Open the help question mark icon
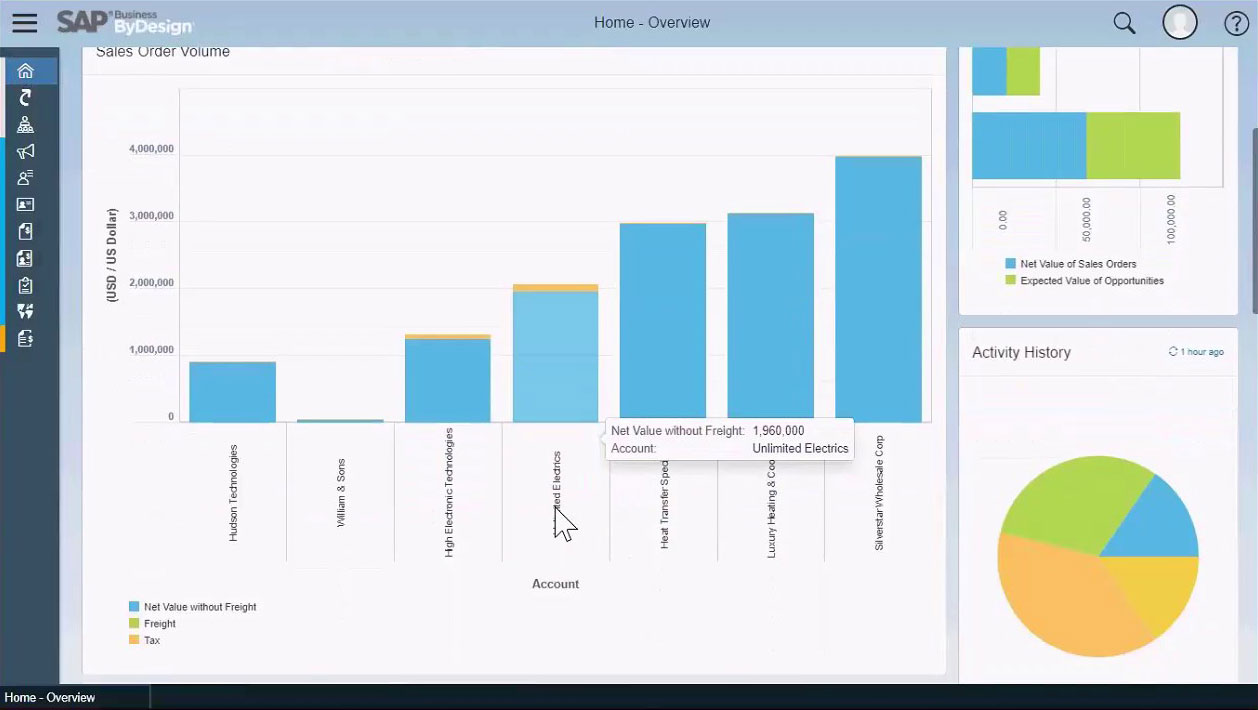 pyautogui.click(x=1236, y=23)
